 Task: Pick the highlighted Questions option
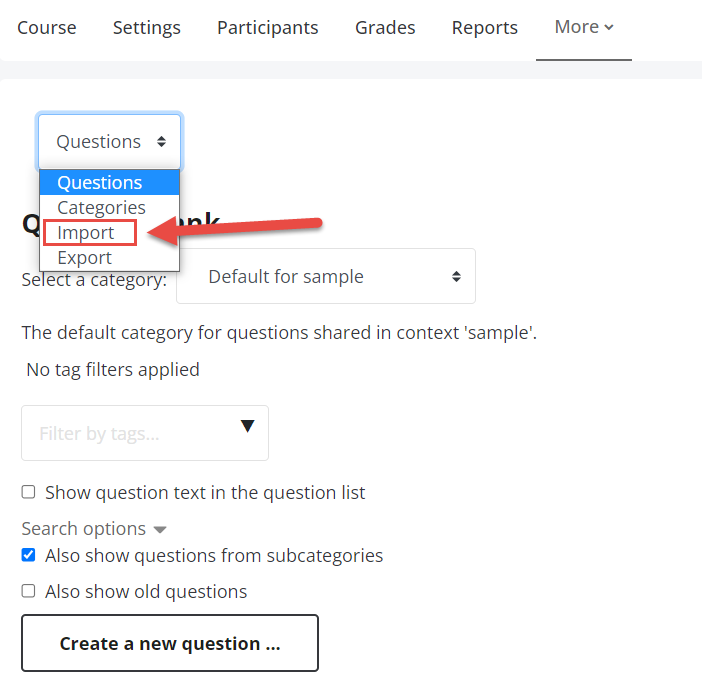click(110, 183)
